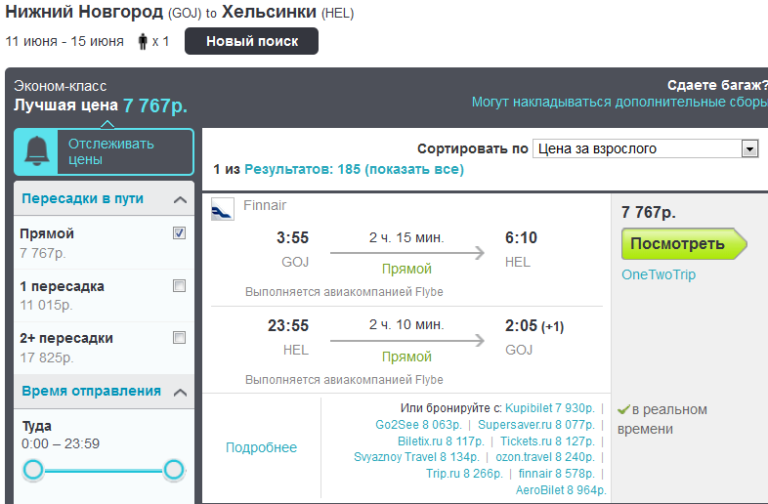Click the Отслеживать цены button
Image resolution: width=768 pixels, height=504 pixels.
pos(124,151)
